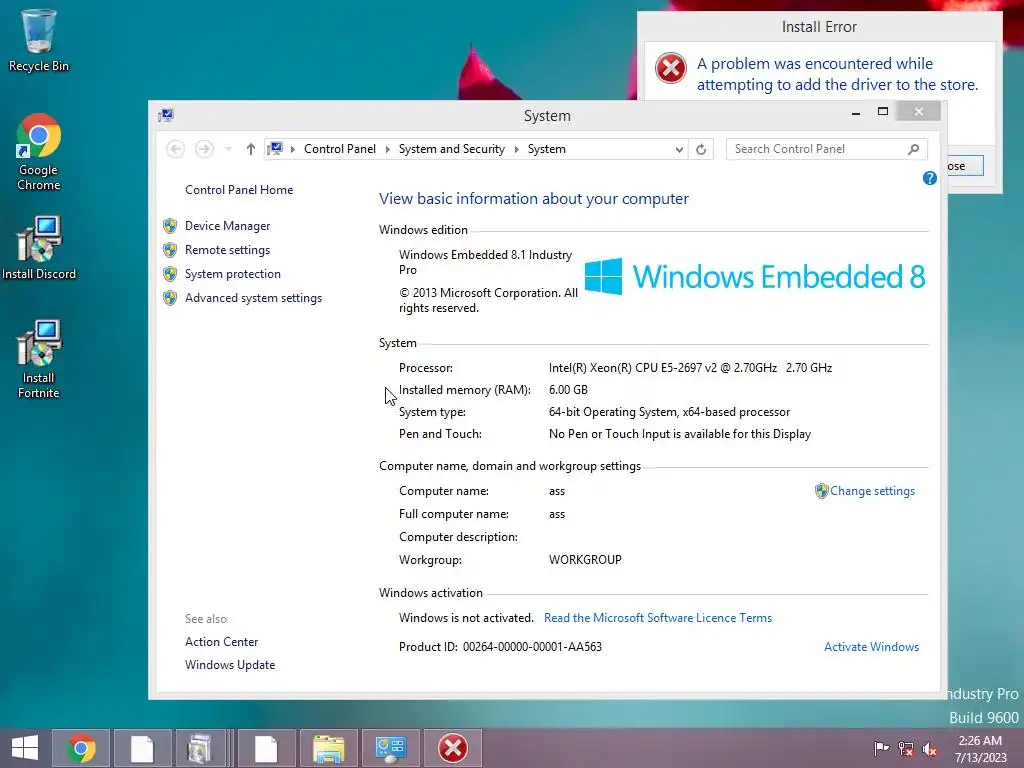Open the Install Discord desktop icon

(39, 248)
